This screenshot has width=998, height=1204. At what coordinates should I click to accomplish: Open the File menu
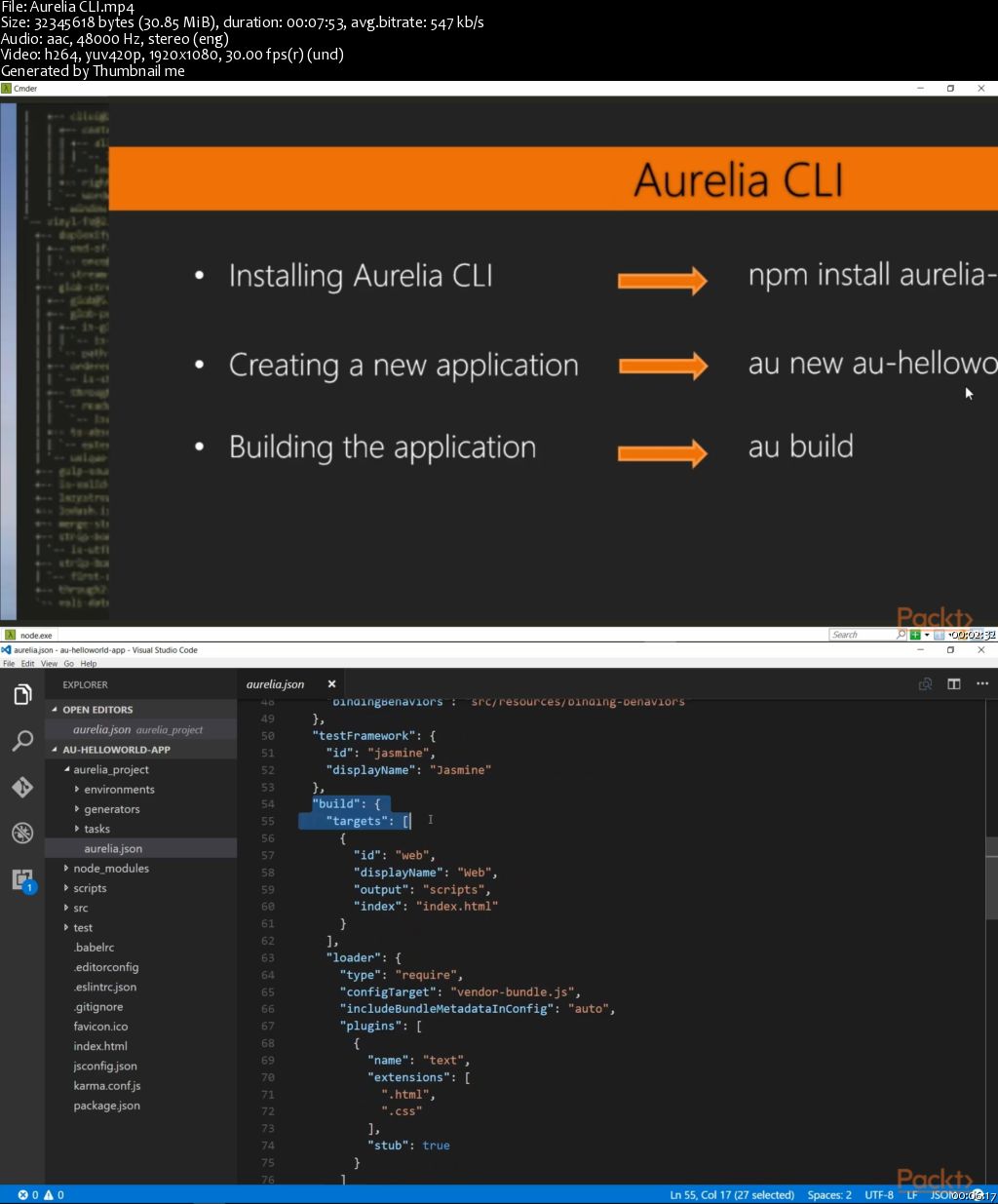click(9, 664)
